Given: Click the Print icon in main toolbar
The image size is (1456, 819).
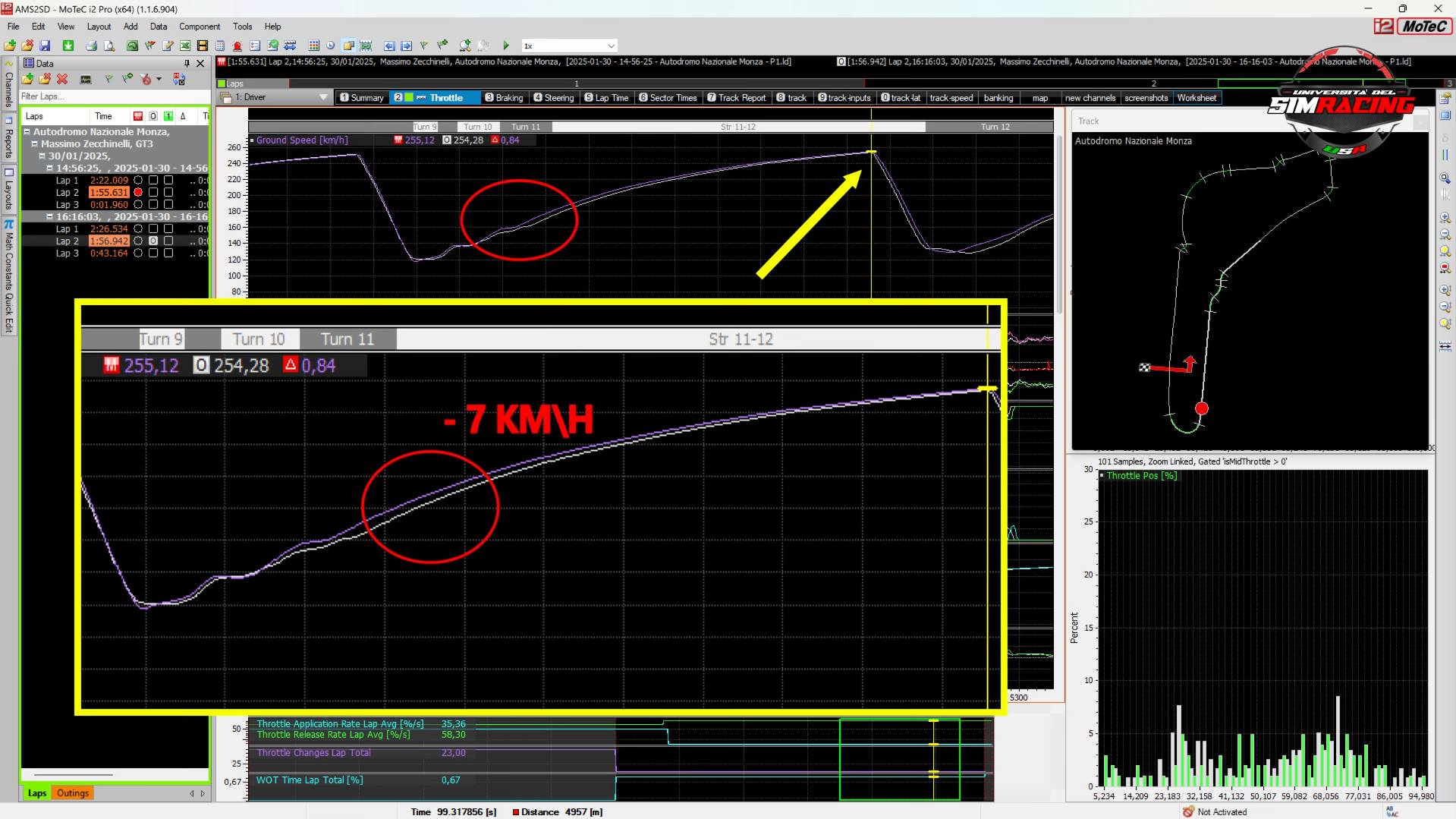Looking at the screenshot, I should tap(91, 46).
